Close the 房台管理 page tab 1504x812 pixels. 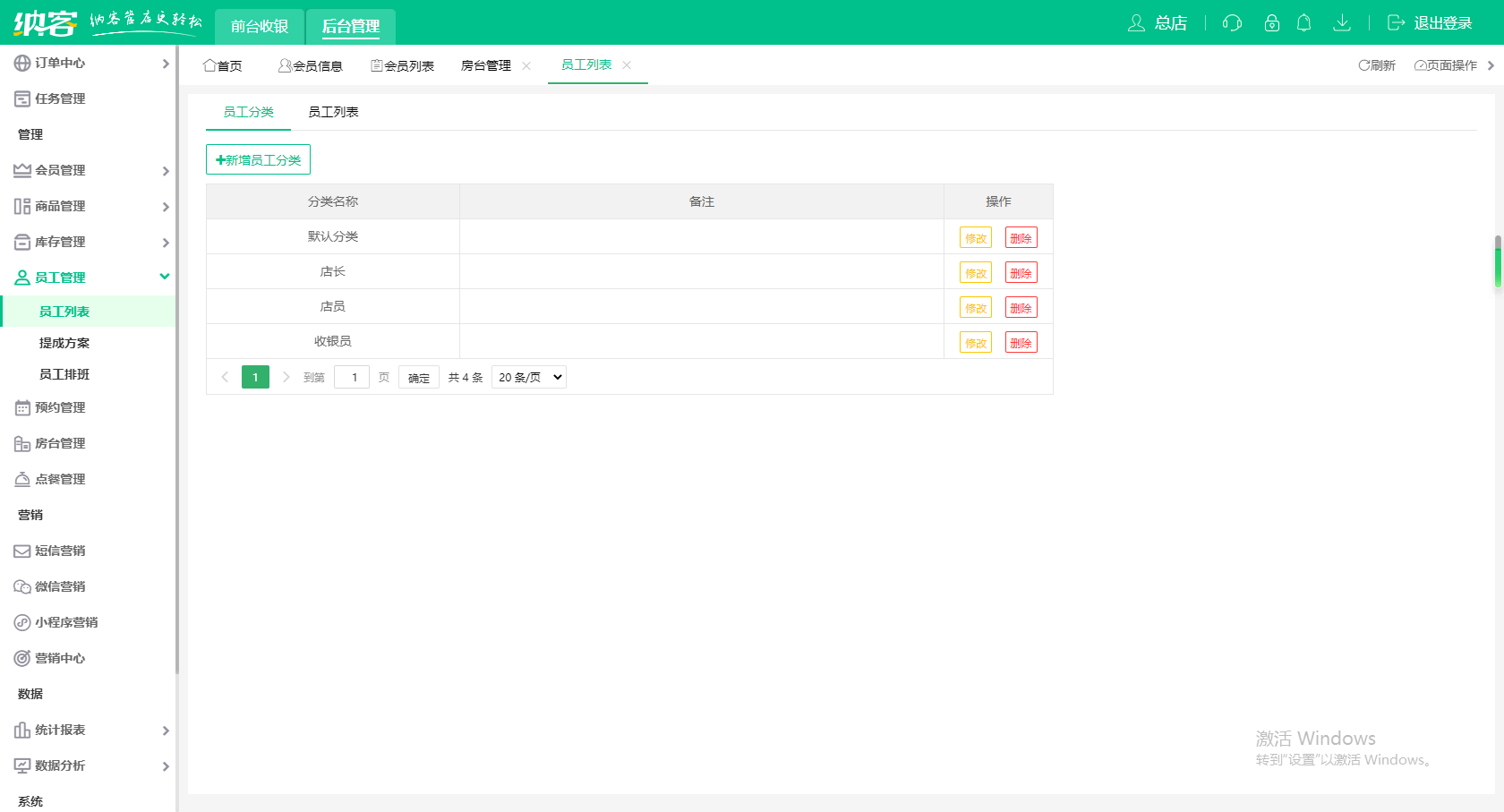pos(526,65)
